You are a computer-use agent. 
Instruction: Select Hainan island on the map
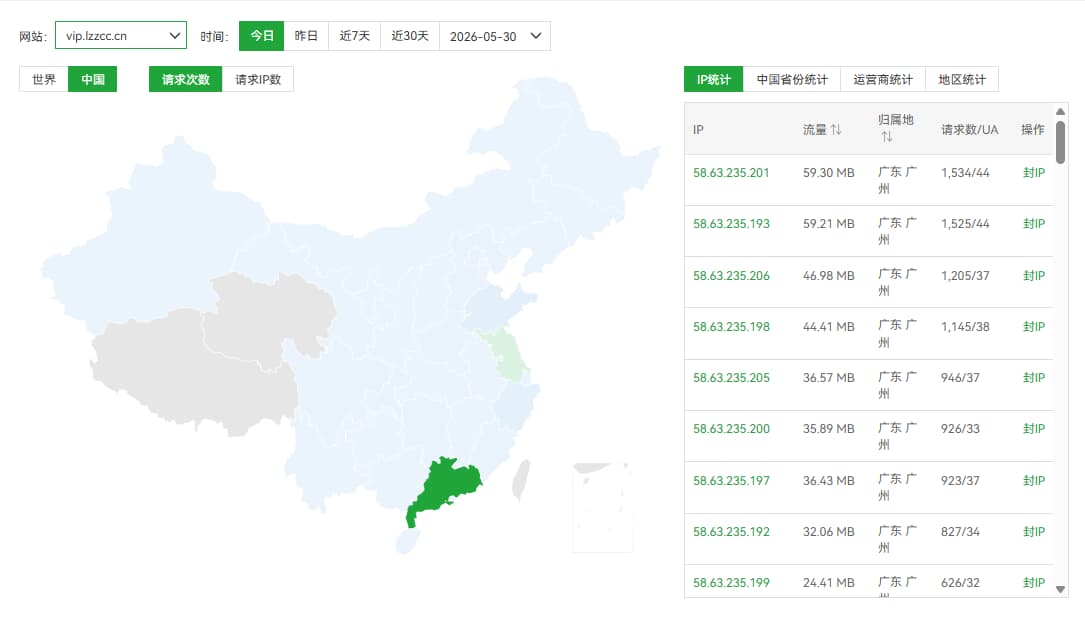point(408,541)
